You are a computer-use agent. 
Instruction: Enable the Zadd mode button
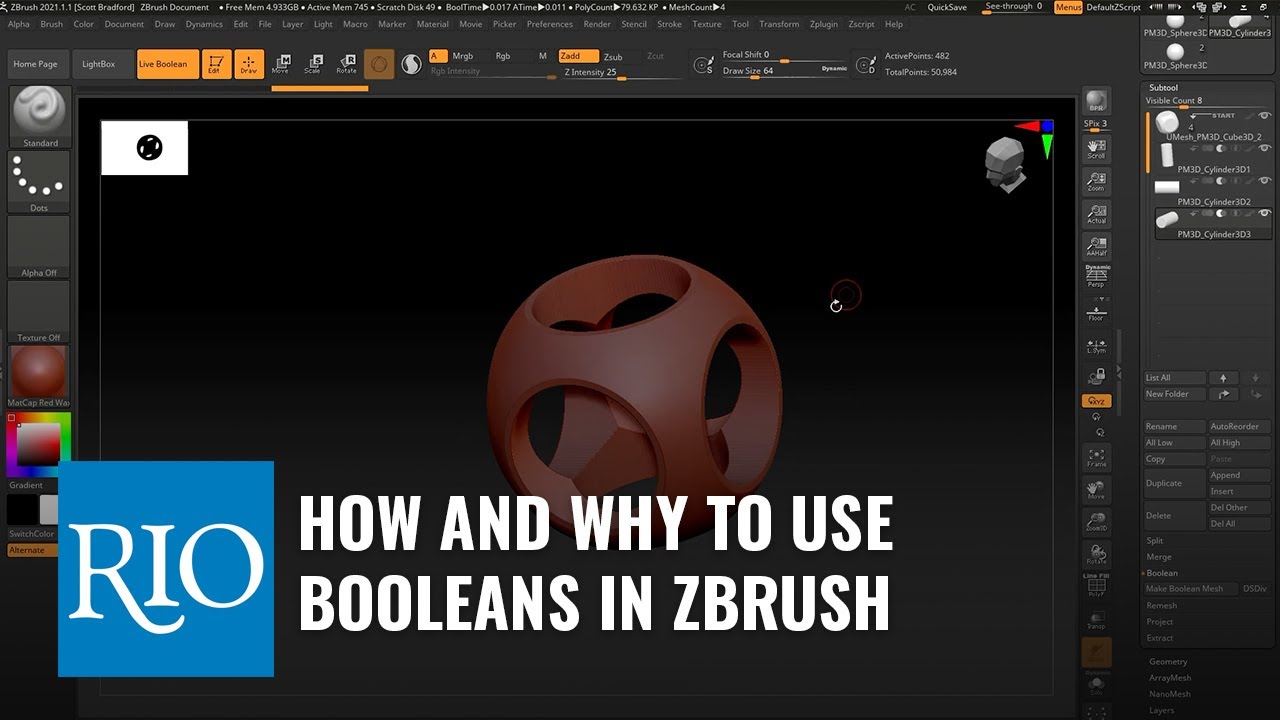click(578, 56)
